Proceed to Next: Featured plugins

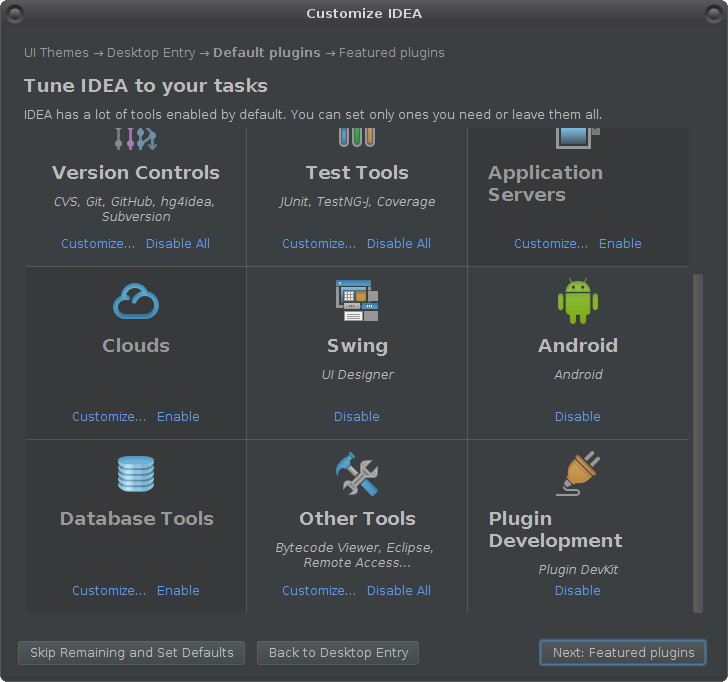coord(623,653)
